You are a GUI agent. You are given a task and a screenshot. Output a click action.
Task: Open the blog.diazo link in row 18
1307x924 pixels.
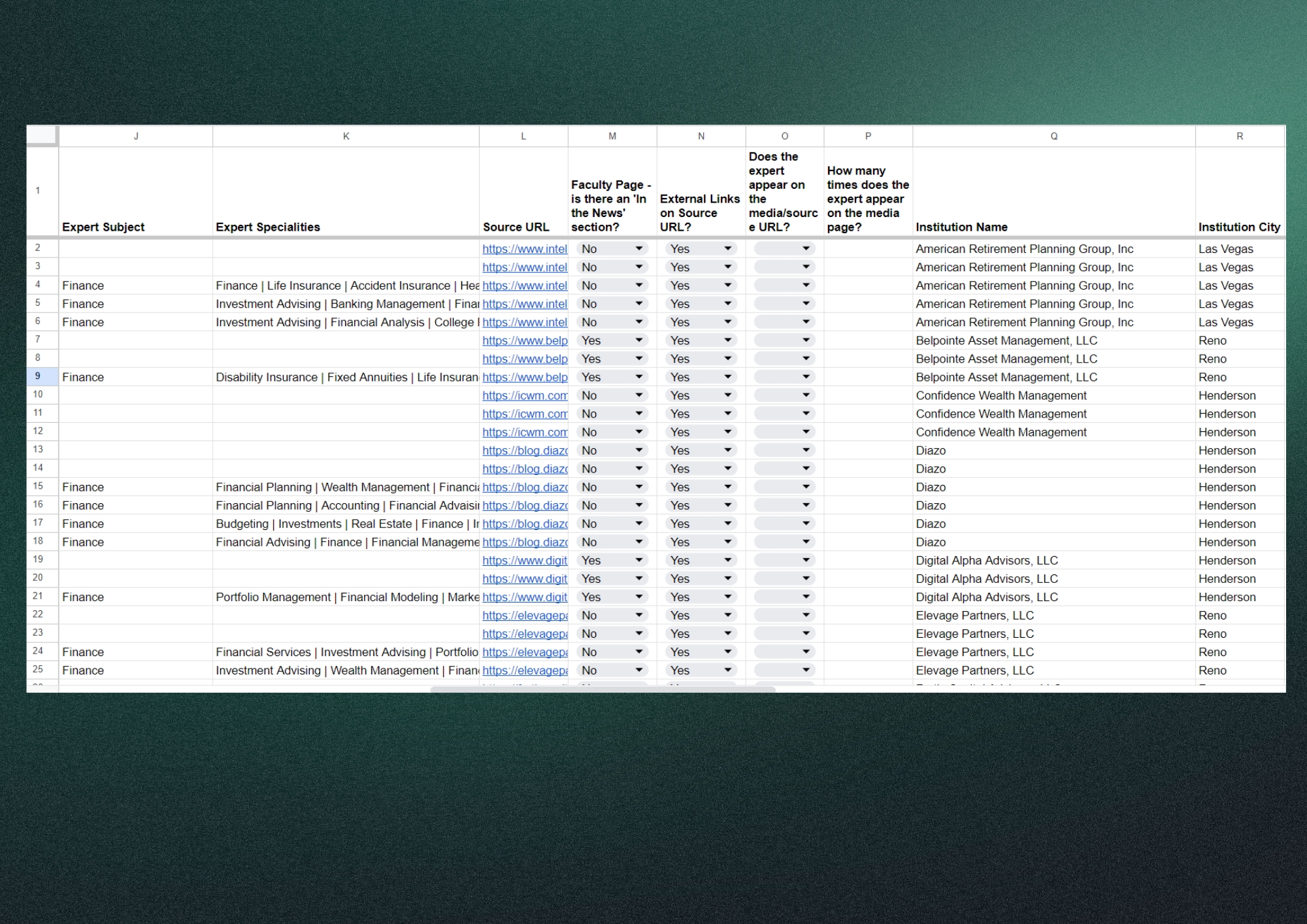525,542
